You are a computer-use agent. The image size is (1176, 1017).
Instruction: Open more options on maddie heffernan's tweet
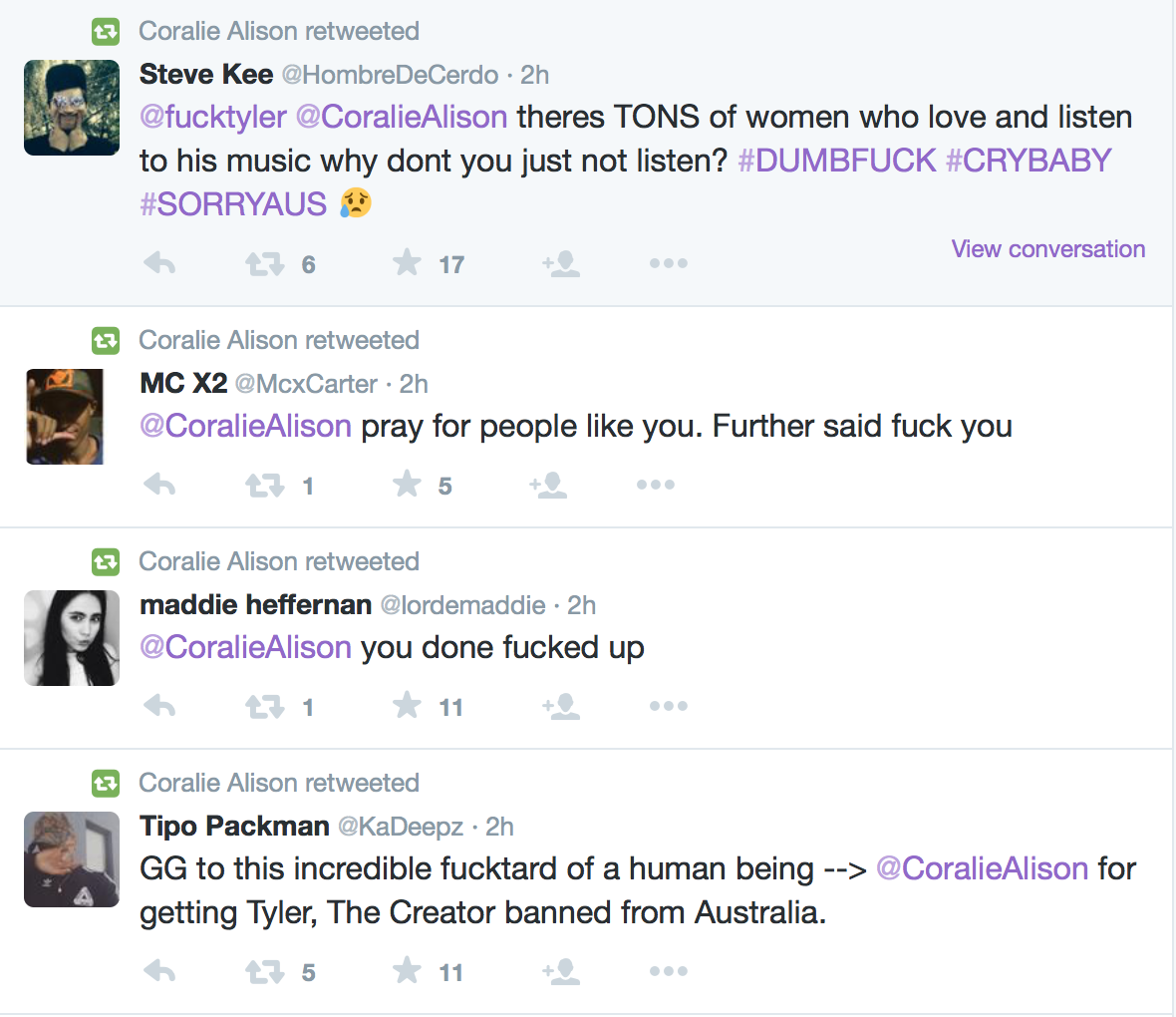pos(668,707)
